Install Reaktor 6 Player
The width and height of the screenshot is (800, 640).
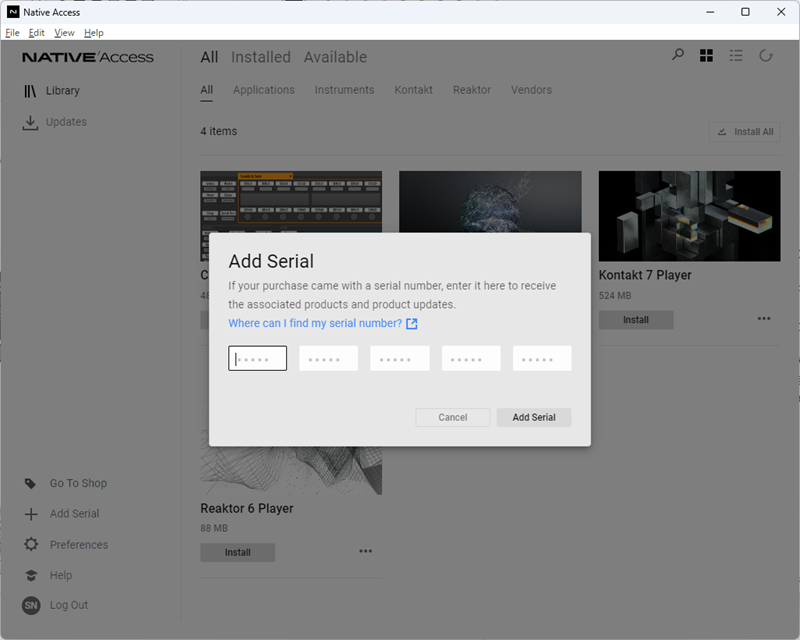coord(238,553)
